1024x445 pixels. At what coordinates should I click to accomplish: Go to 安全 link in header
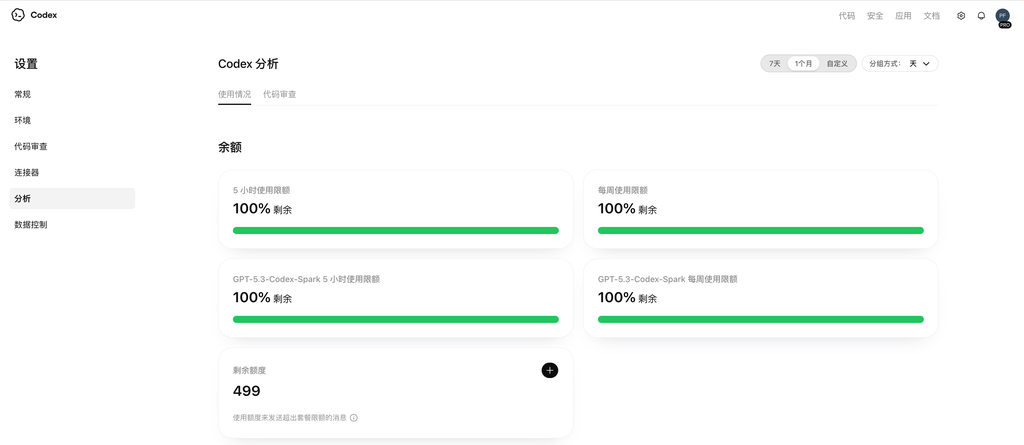[875, 16]
